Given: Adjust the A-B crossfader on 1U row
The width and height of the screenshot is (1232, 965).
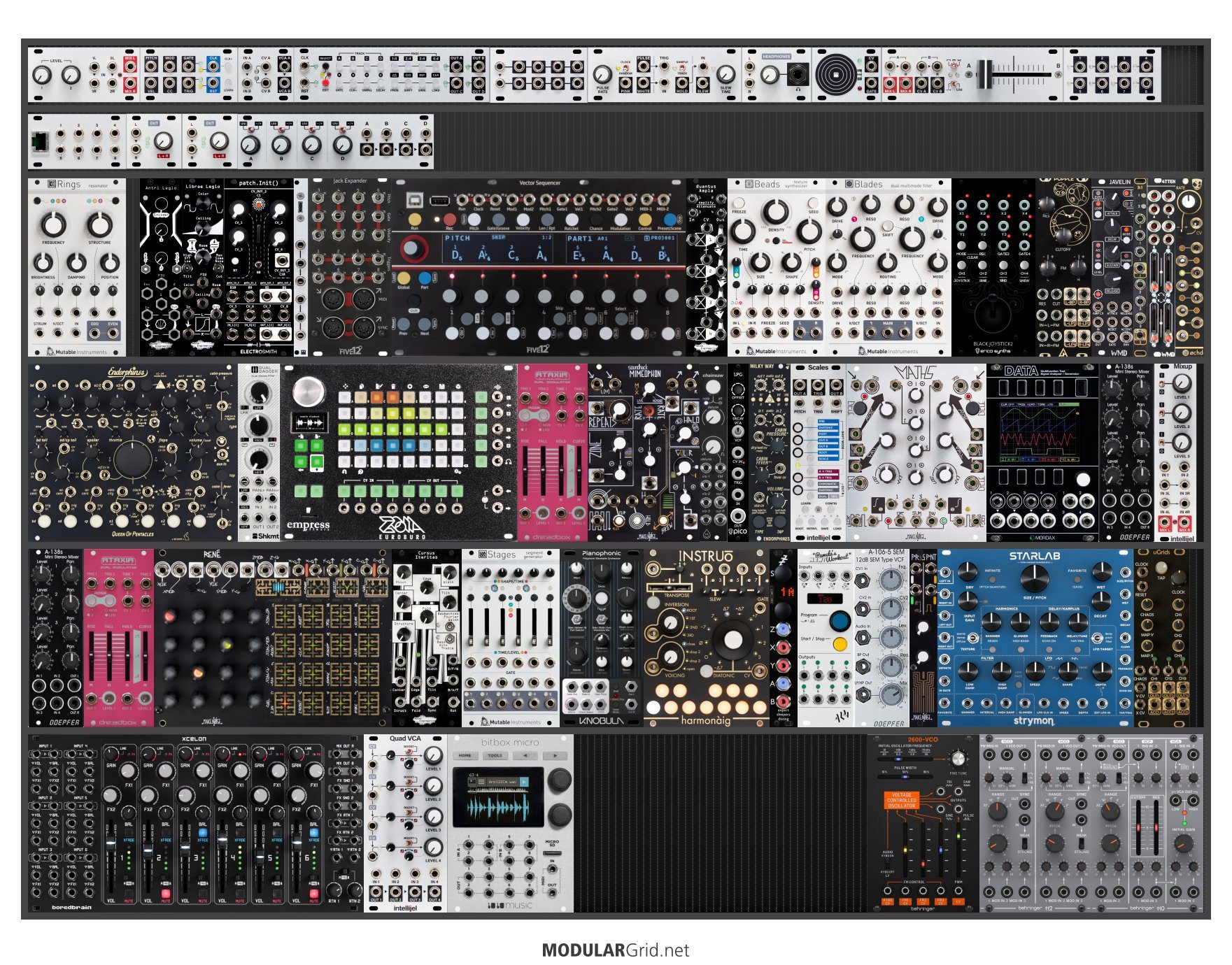Looking at the screenshot, I should pyautogui.click(x=984, y=74).
